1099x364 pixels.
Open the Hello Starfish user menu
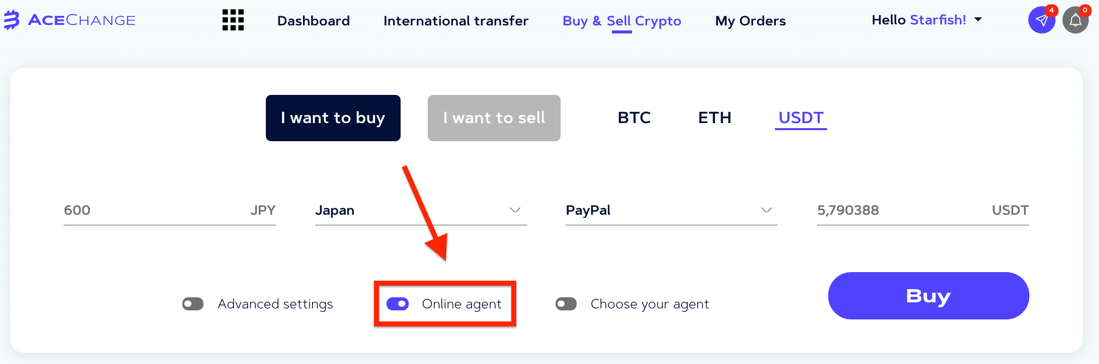pos(927,20)
